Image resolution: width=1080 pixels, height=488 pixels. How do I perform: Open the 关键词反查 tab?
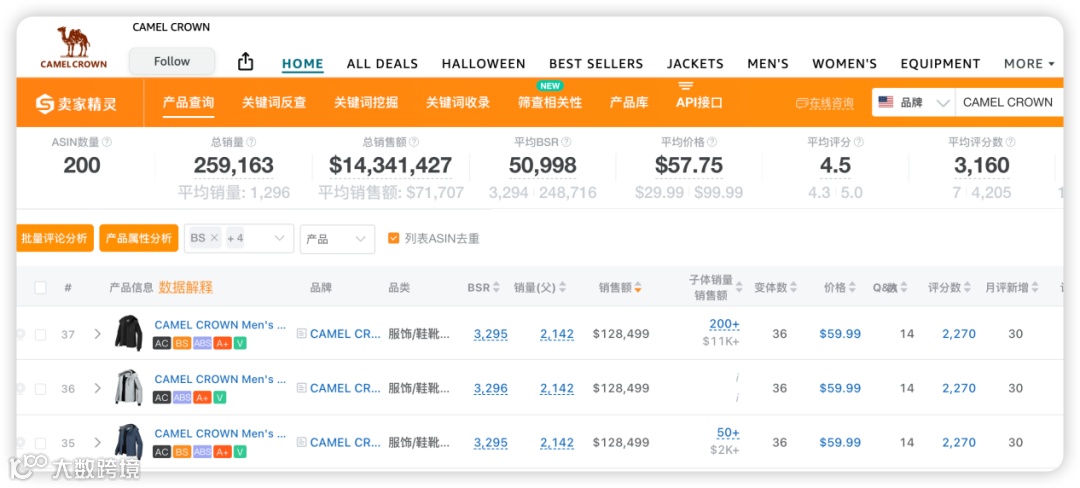pos(273,103)
